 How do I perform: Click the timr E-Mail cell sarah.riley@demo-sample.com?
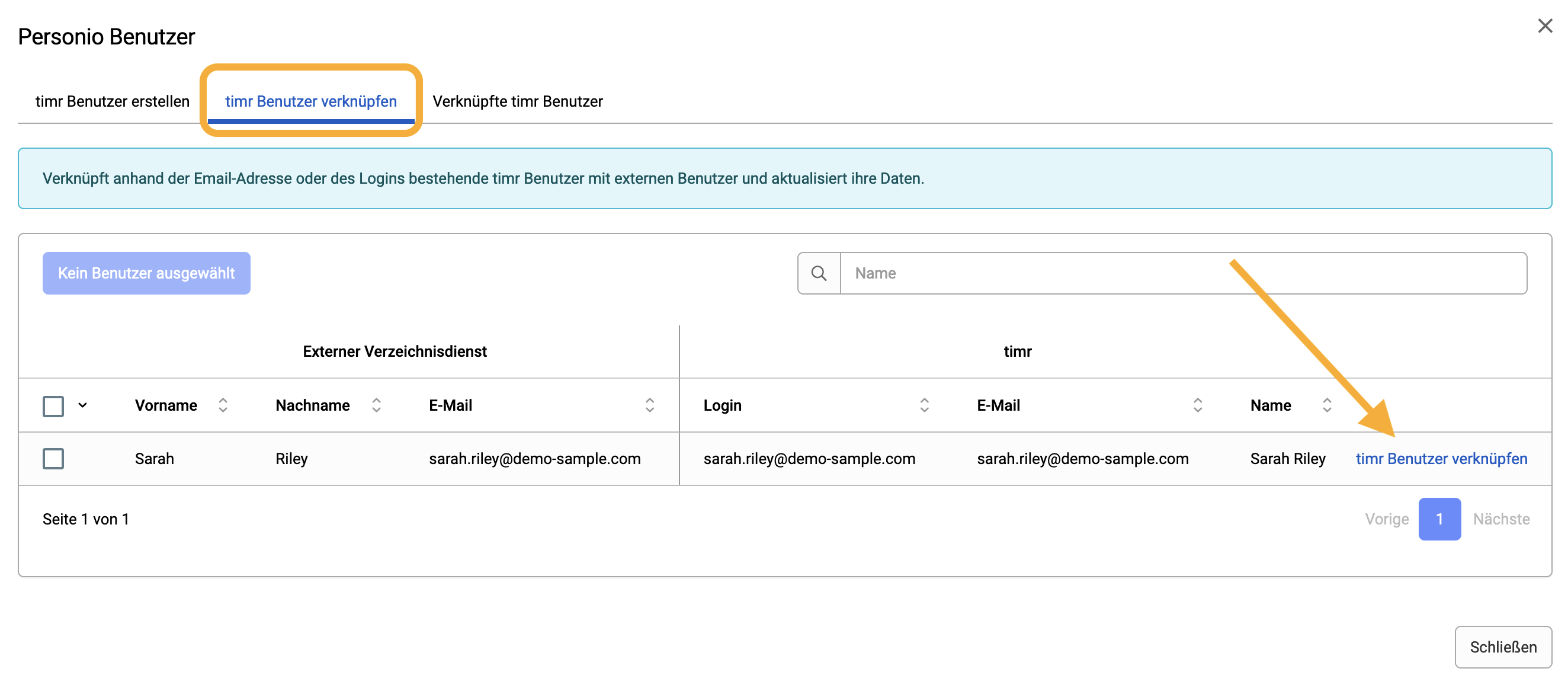click(x=1082, y=459)
